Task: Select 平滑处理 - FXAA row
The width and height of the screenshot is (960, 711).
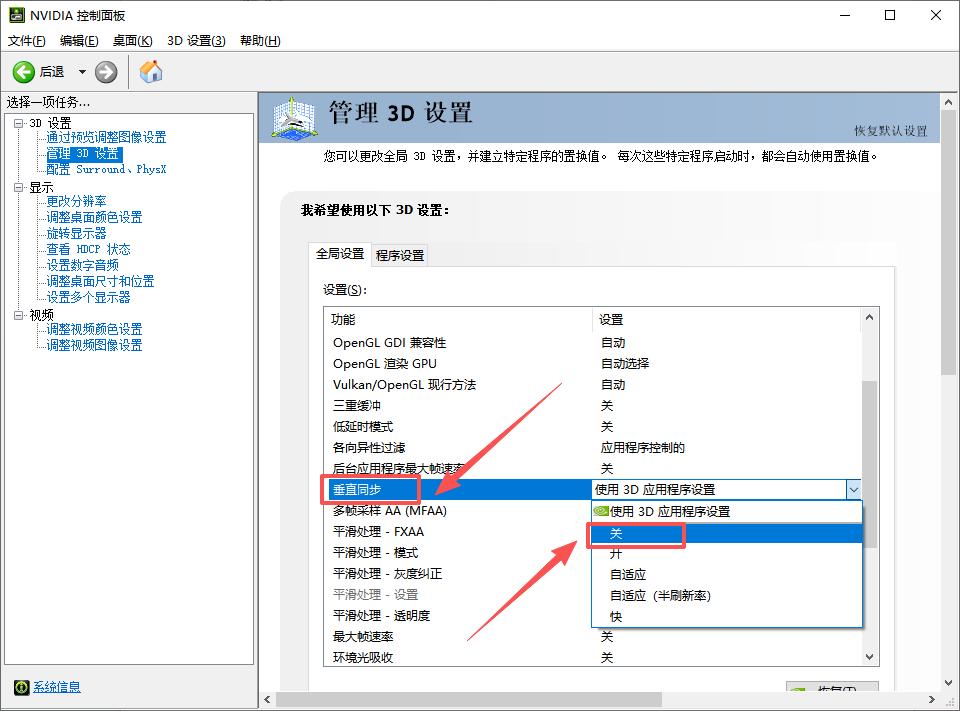Action: (457, 531)
